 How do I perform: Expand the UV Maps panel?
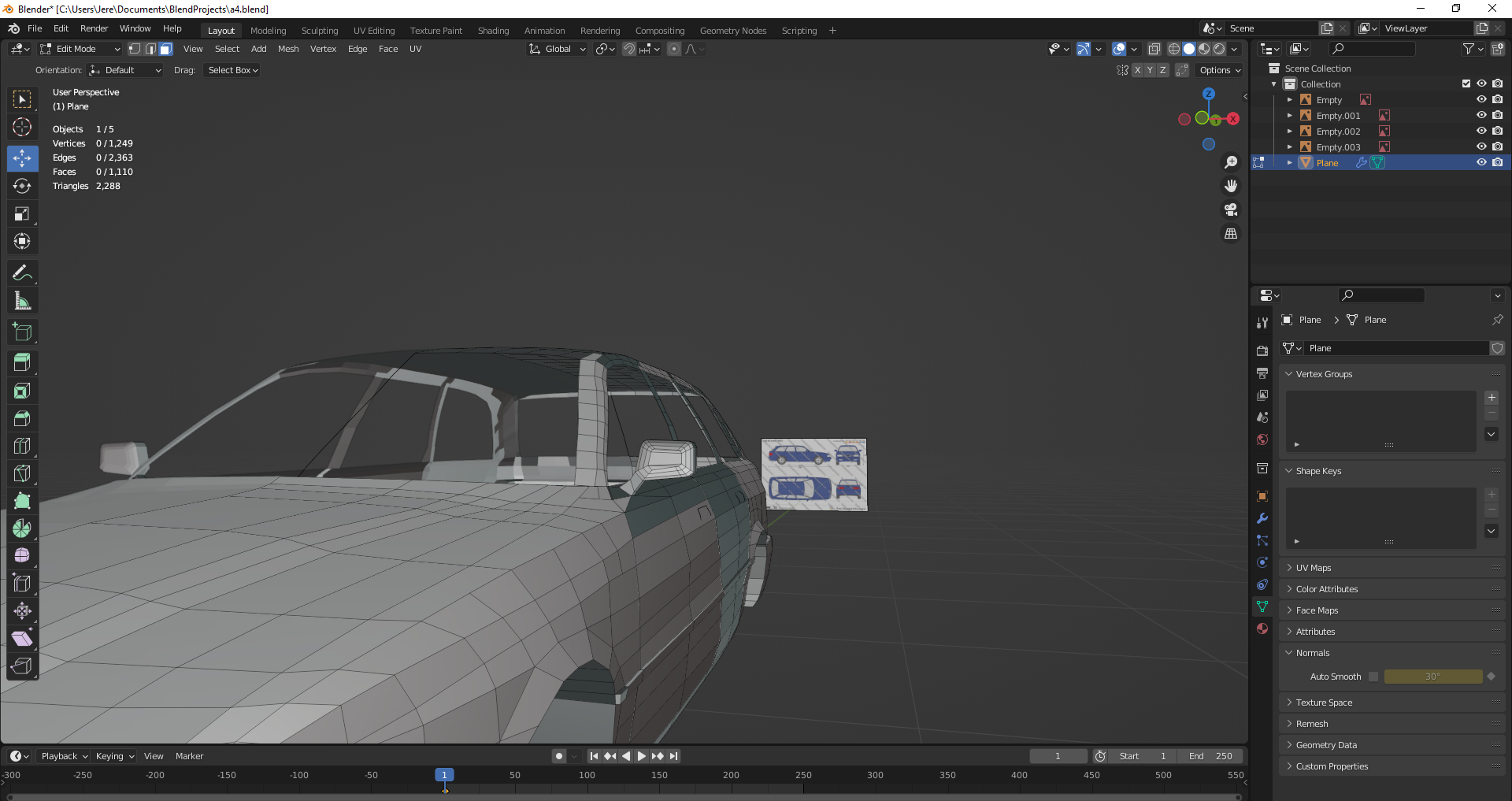[x=1314, y=568]
